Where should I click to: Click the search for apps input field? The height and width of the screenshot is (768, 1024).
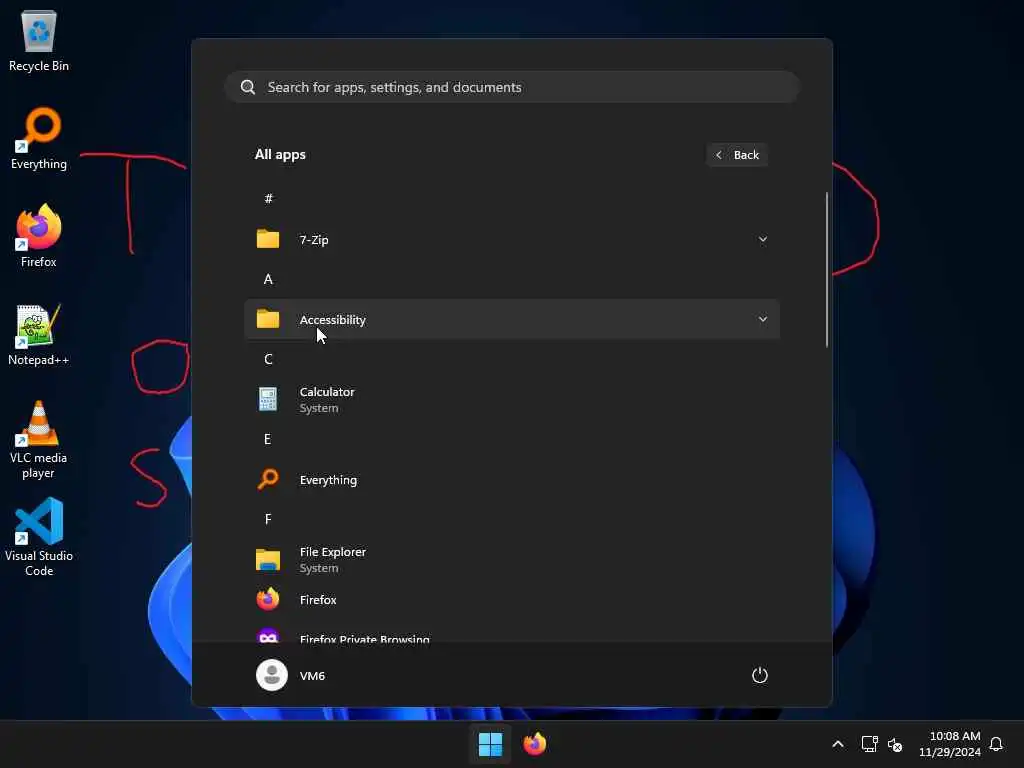[x=512, y=88]
